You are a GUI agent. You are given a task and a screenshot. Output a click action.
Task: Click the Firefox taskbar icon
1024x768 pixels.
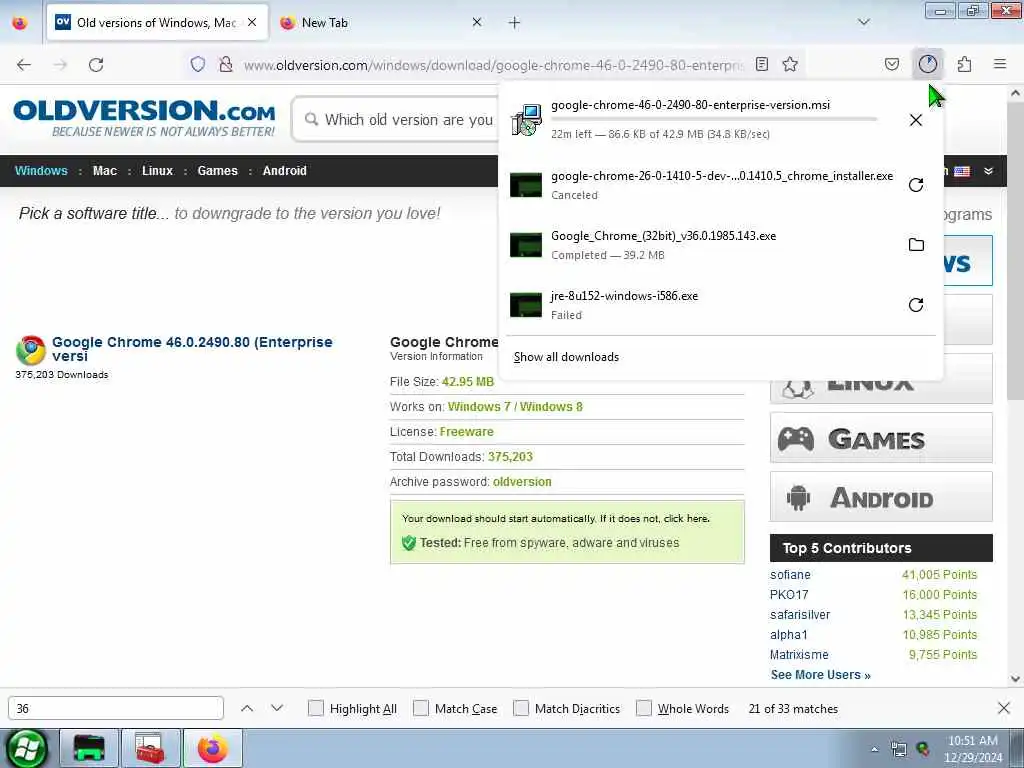213,748
